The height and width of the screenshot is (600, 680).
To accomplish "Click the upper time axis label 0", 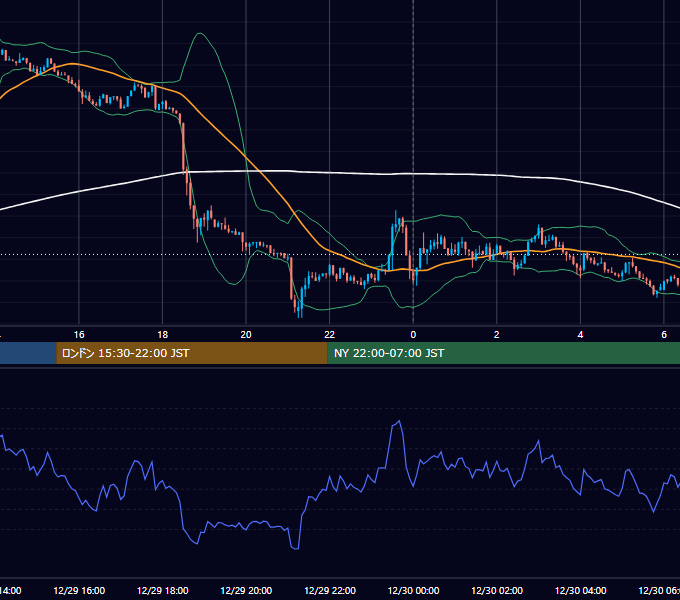I will tap(413, 335).
